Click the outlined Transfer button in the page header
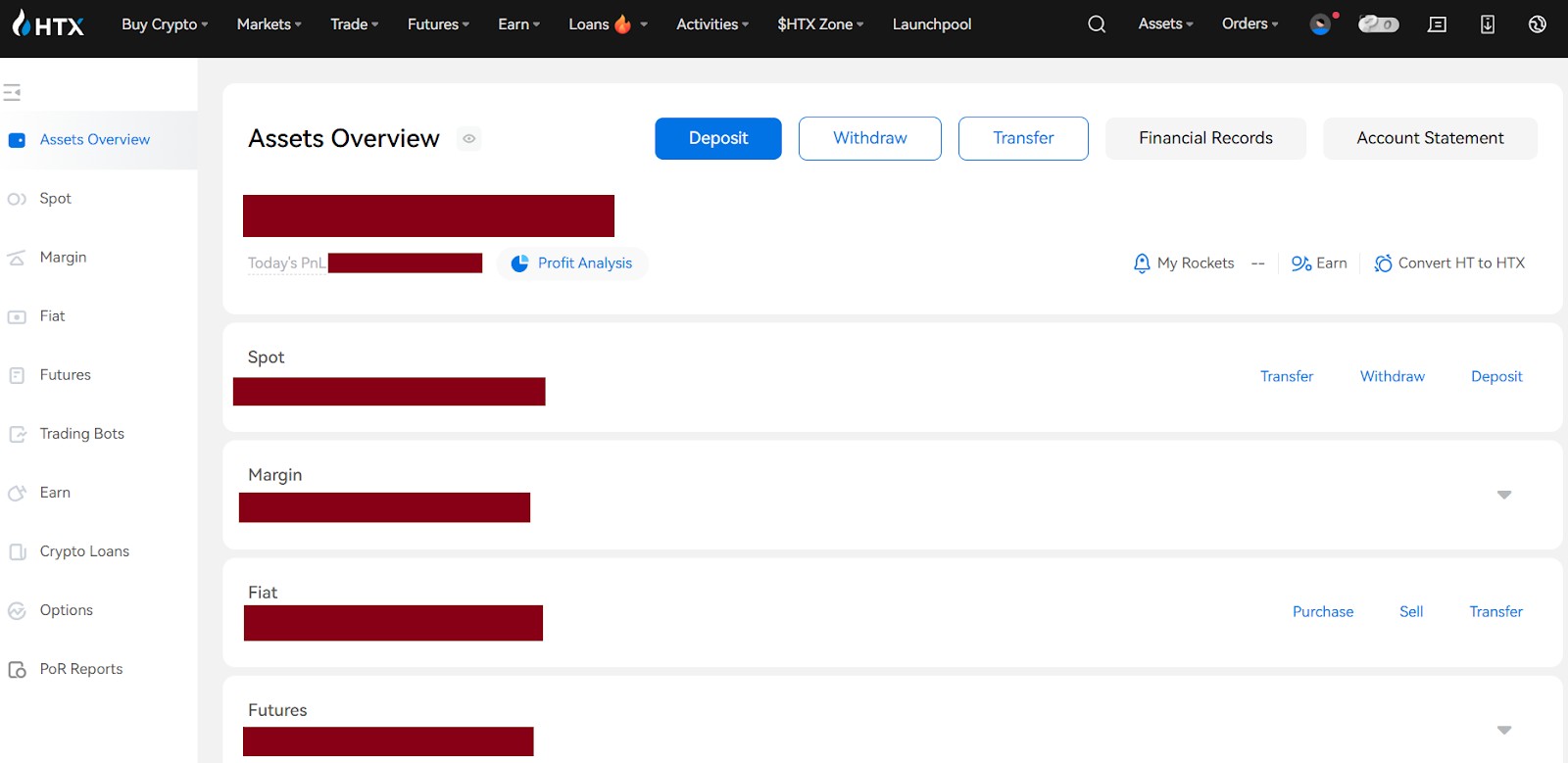The image size is (1568, 763). coord(1023,138)
